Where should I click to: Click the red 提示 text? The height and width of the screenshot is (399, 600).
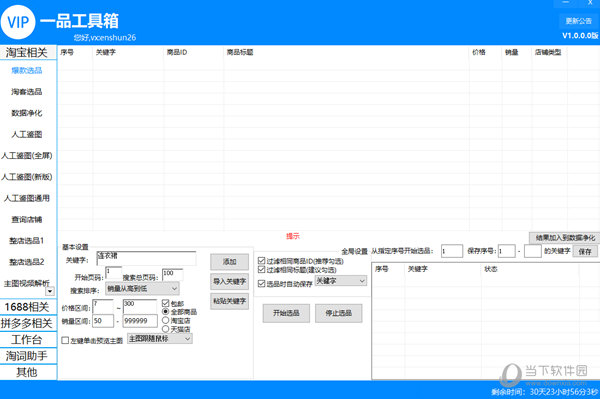coord(293,236)
